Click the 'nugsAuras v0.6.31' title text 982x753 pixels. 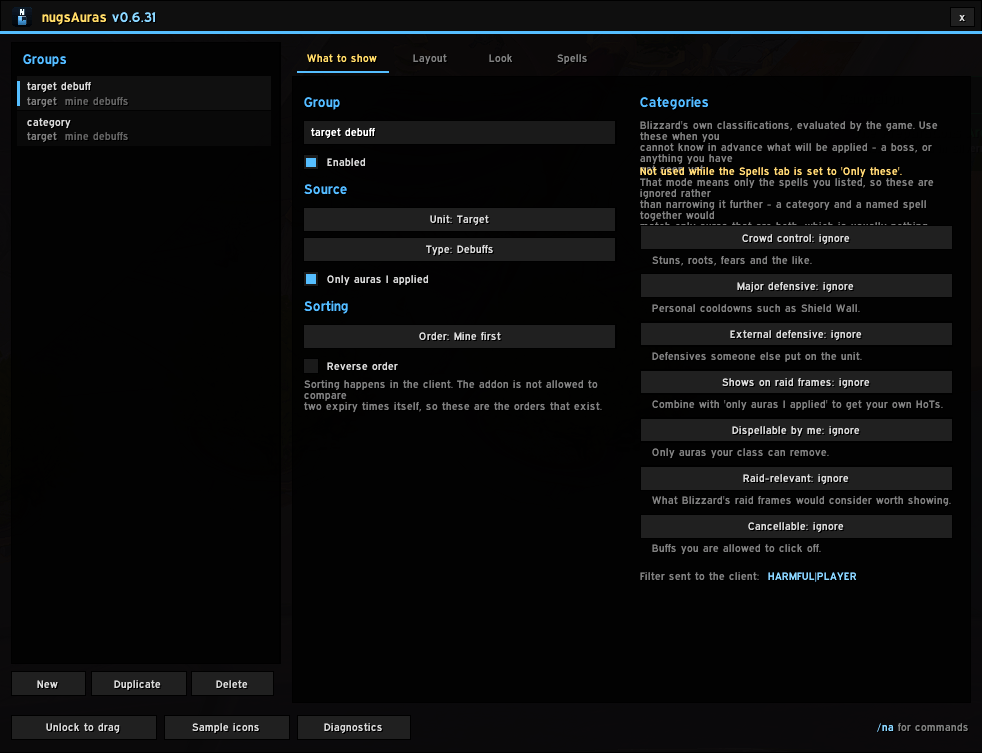(98, 18)
